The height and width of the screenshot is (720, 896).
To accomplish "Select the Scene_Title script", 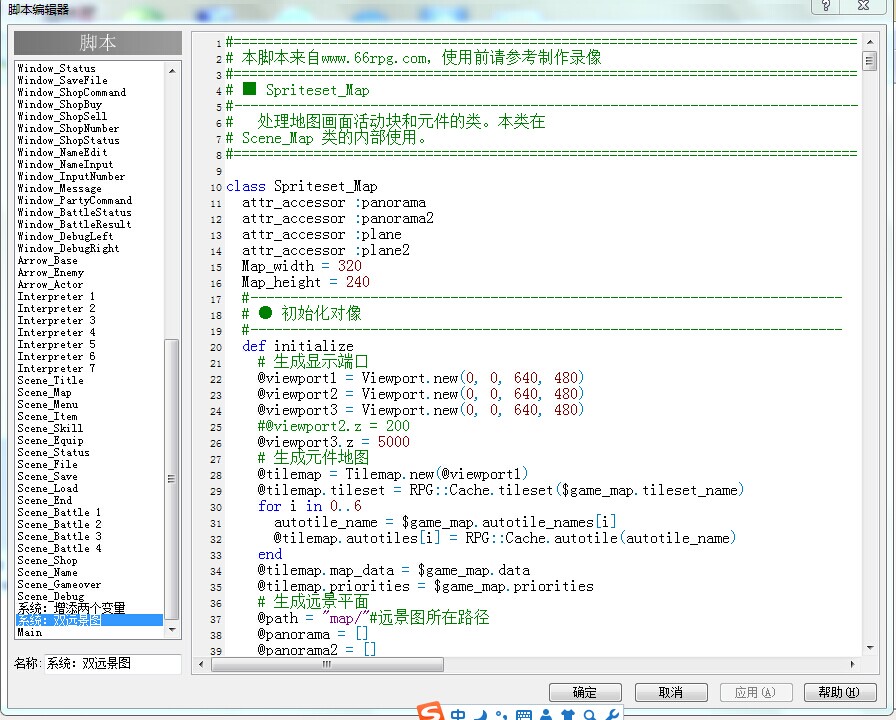I will [89, 381].
